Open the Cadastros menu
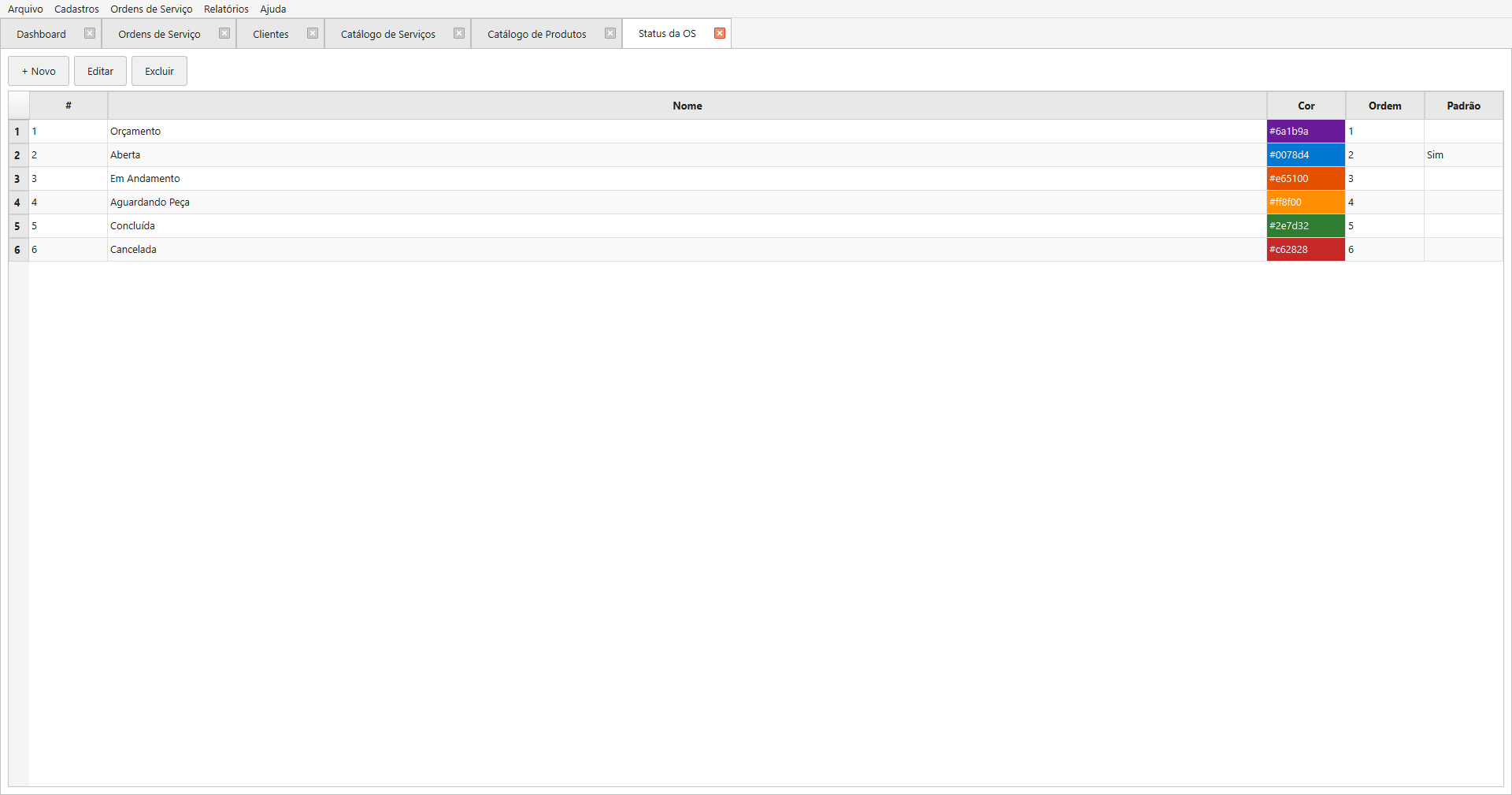The height and width of the screenshot is (795, 1512). 76,9
